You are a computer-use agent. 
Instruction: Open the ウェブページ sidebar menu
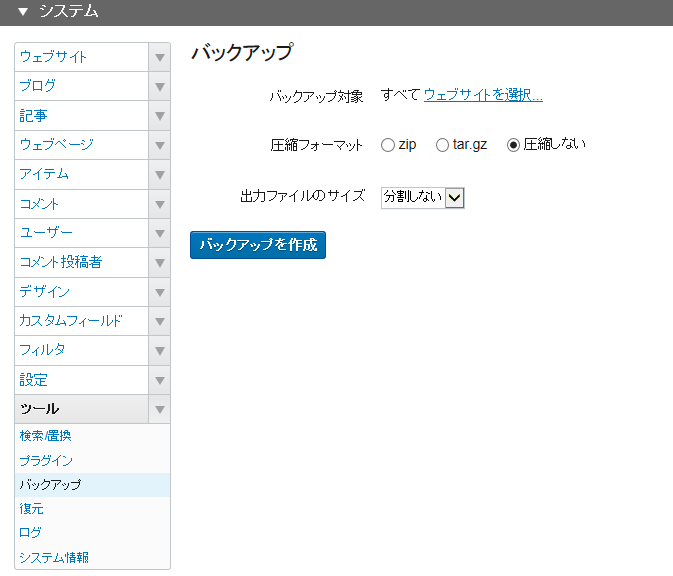(82, 146)
